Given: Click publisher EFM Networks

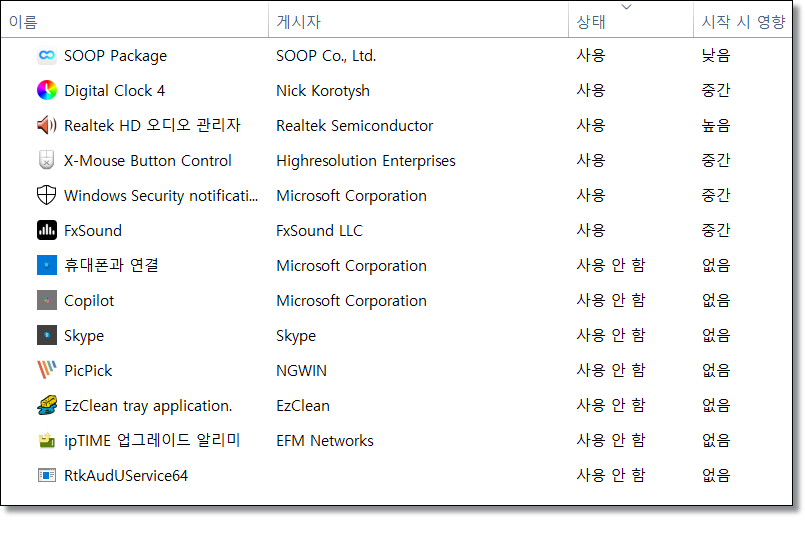Looking at the screenshot, I should point(325,441).
